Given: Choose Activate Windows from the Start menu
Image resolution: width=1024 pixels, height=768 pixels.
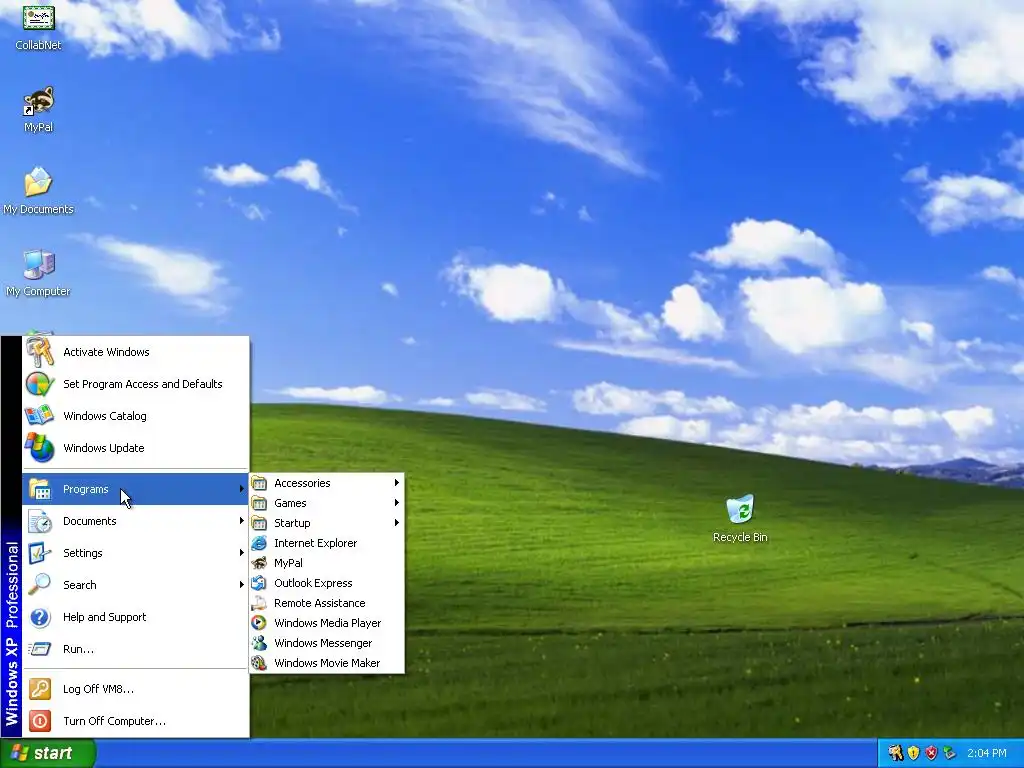Looking at the screenshot, I should [x=136, y=352].
